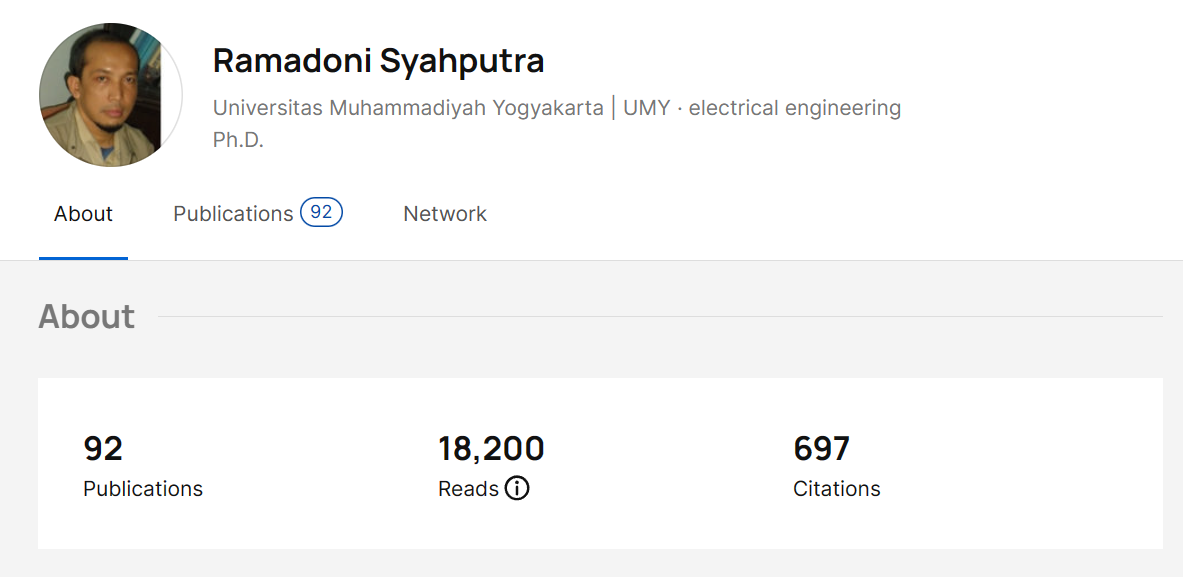
Task: Open the Universitas Muhammadiyah Yogyakarta institution link
Action: click(408, 108)
